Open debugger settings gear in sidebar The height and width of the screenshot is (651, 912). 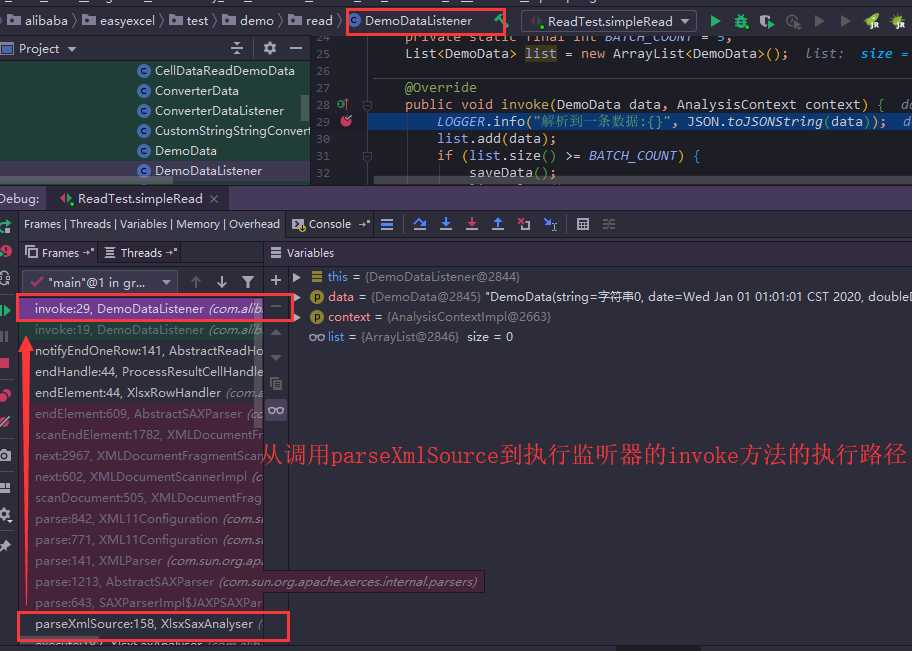coord(5,514)
